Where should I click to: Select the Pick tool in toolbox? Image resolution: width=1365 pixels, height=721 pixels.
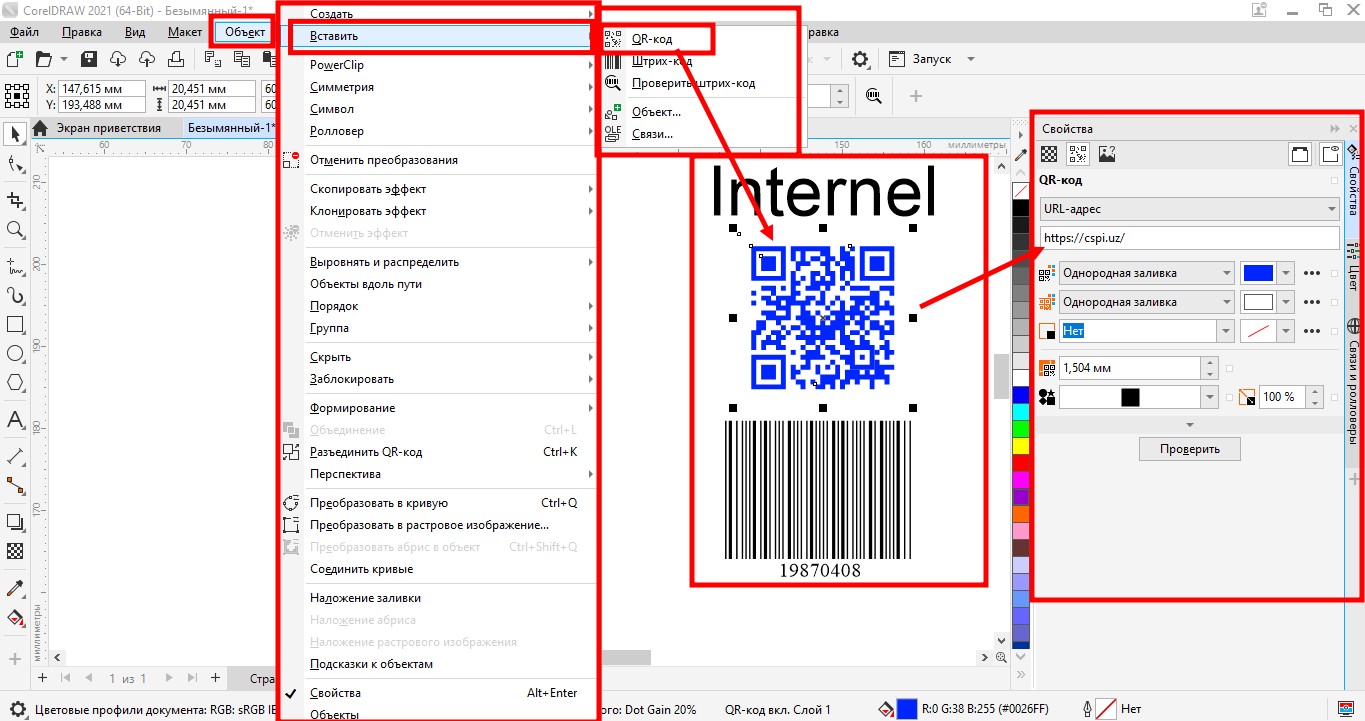coord(15,134)
